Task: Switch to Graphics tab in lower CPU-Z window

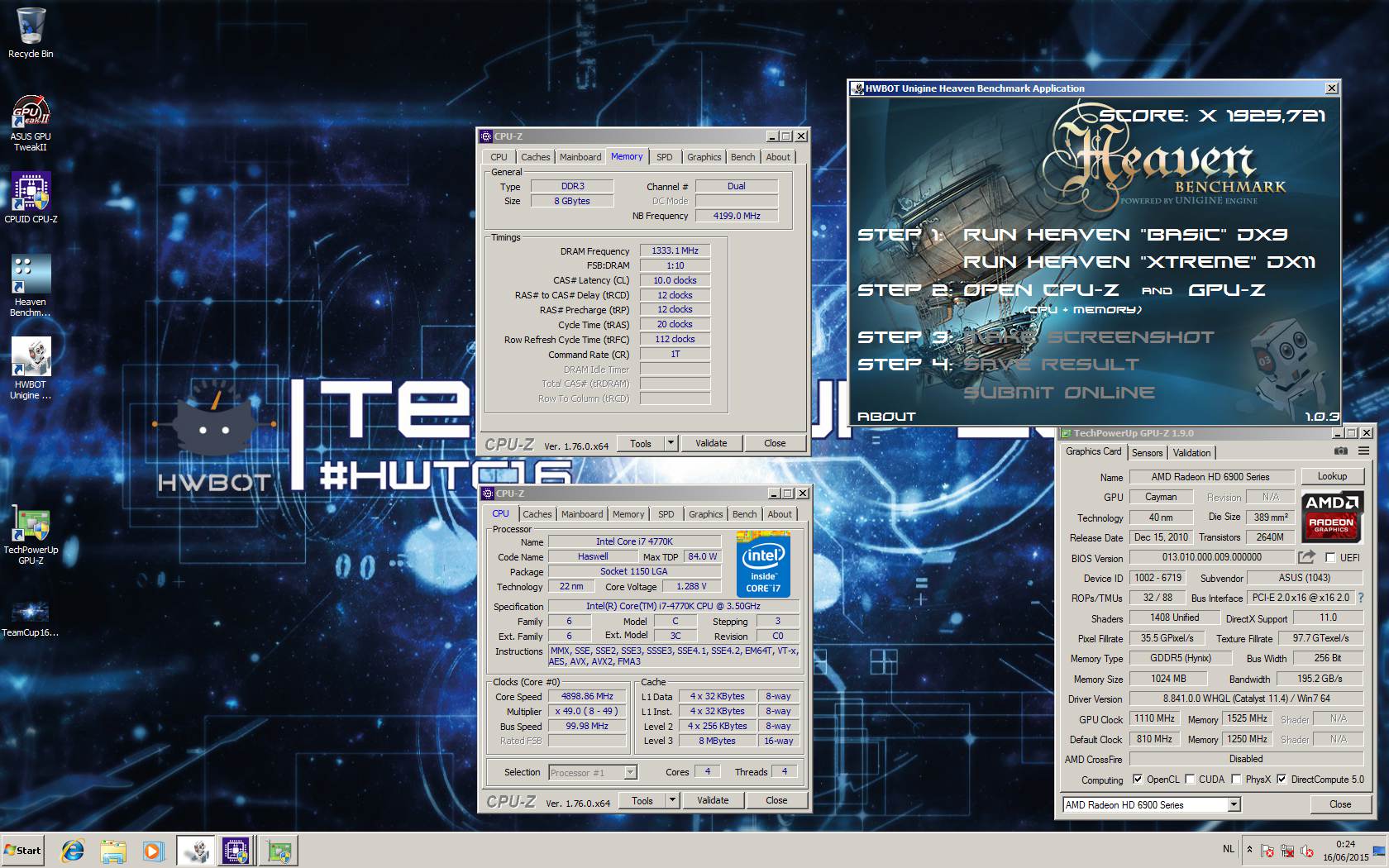Action: click(705, 514)
